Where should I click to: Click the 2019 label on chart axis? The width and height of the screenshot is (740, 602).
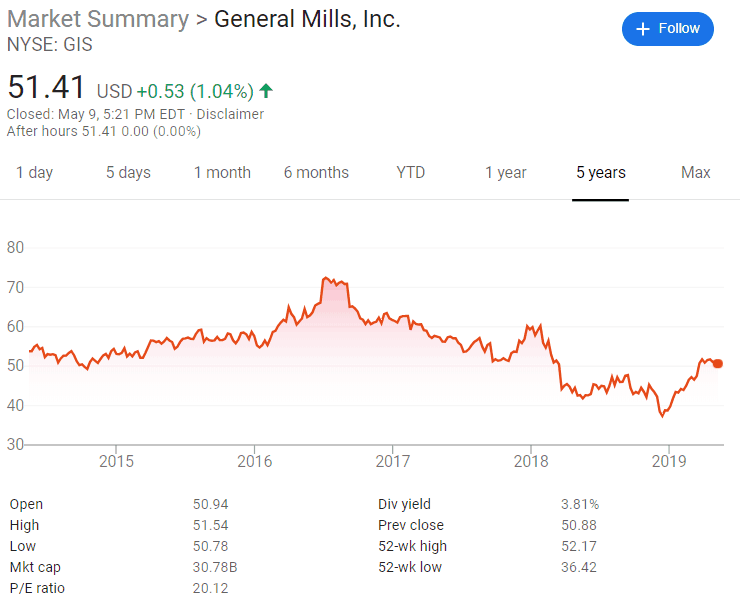[668, 461]
